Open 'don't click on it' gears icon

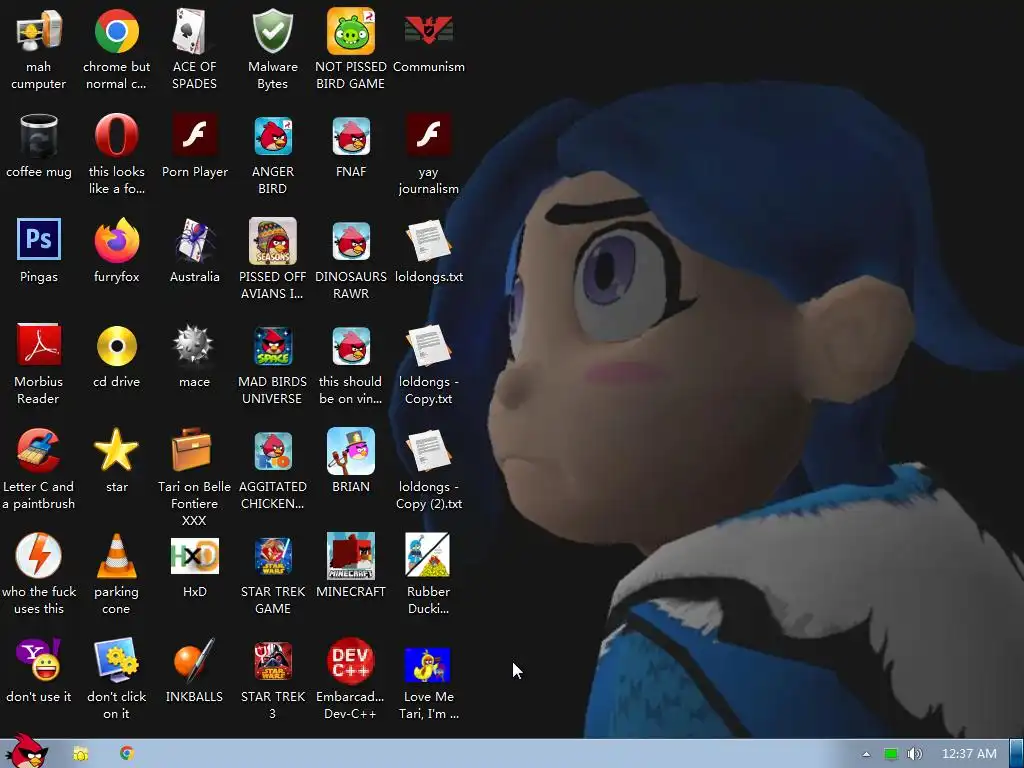tap(116, 660)
